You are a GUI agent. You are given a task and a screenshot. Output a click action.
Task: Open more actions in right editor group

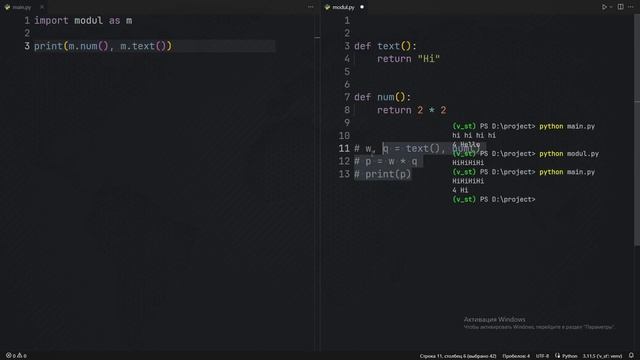coord(631,7)
